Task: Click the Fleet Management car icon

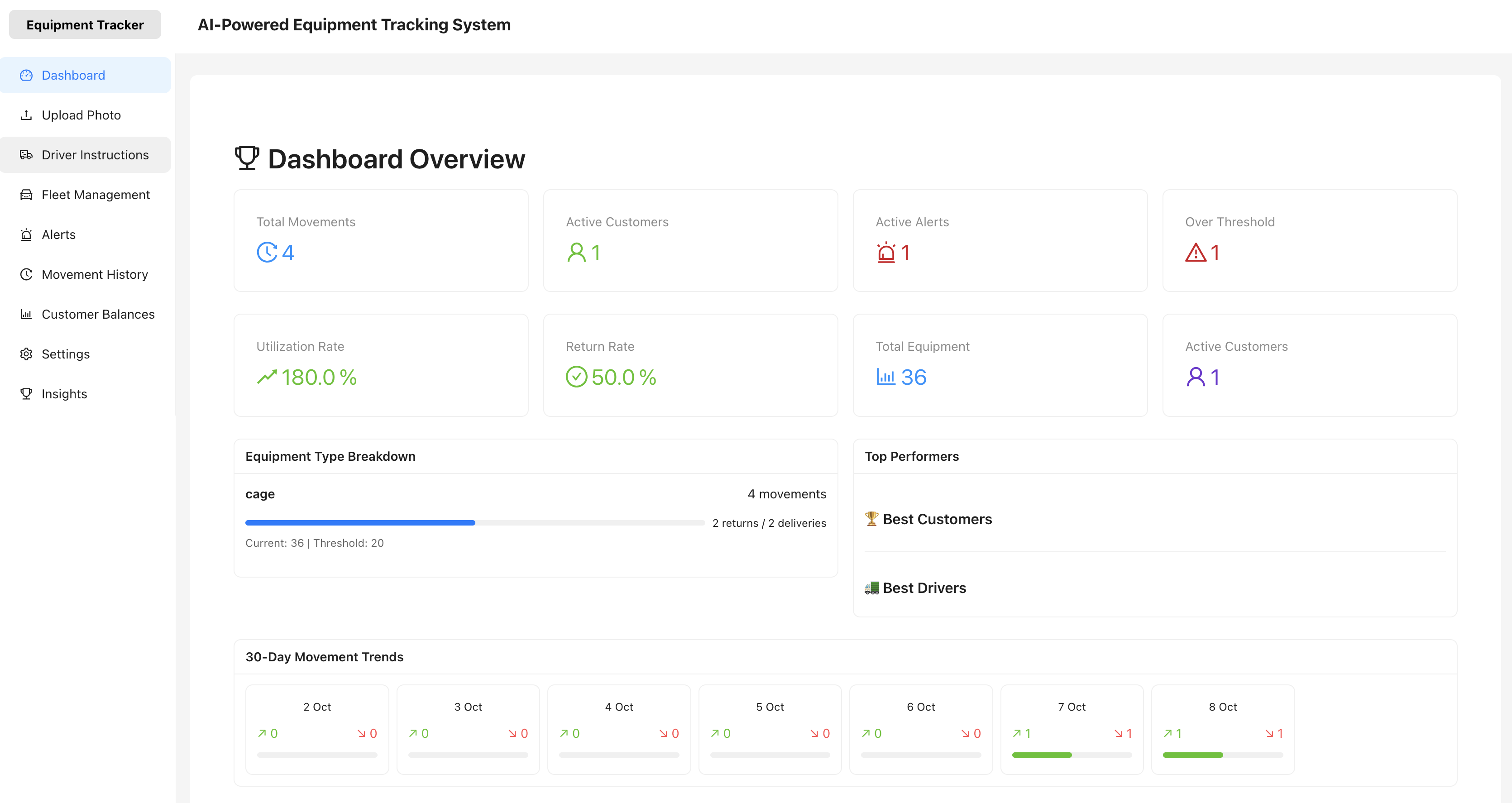Action: 26,195
